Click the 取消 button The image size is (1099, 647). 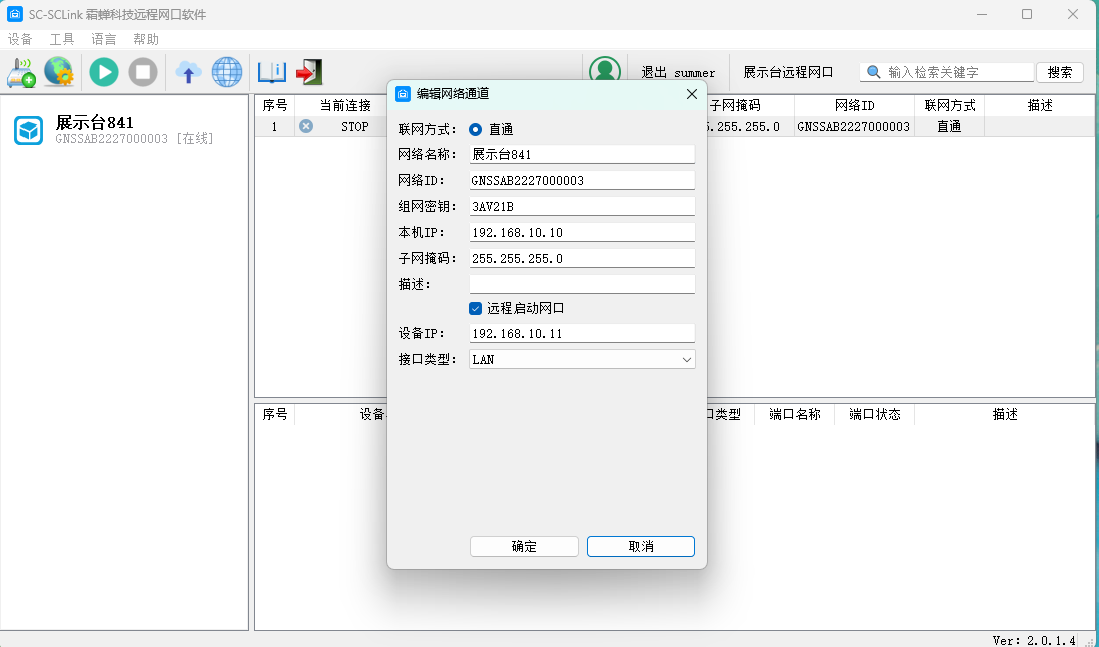641,547
